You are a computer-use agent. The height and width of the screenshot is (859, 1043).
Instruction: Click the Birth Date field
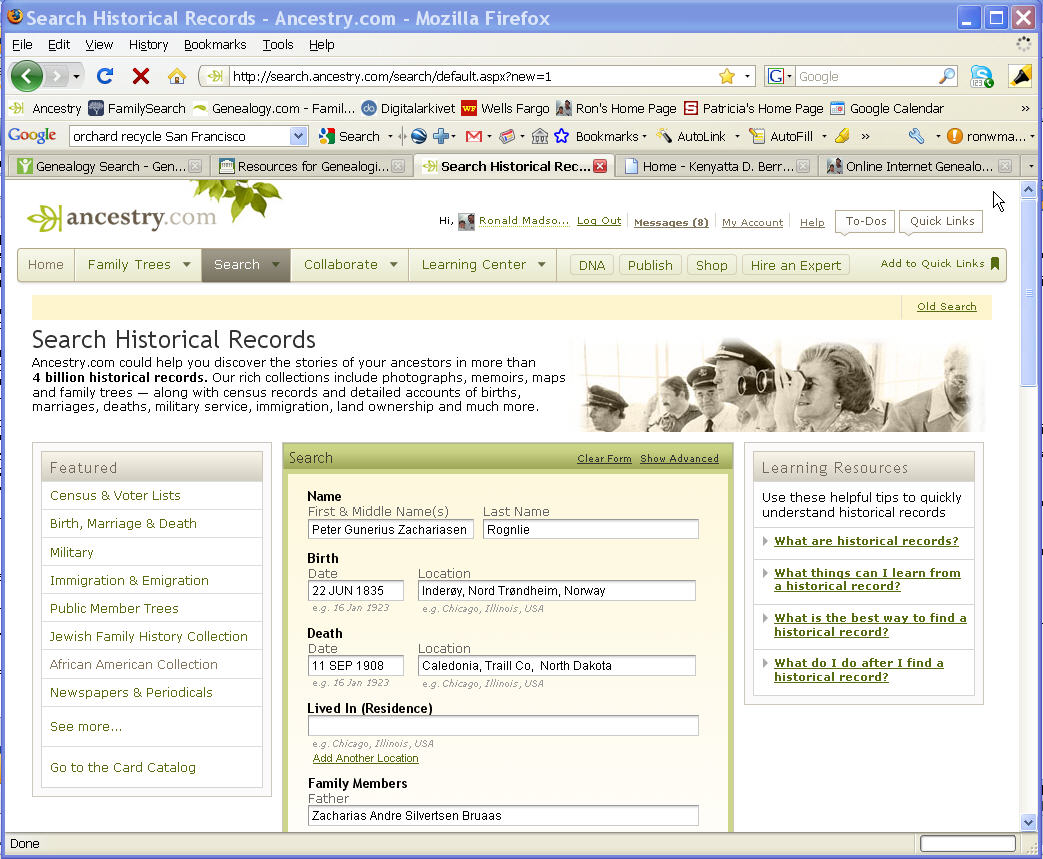point(356,591)
